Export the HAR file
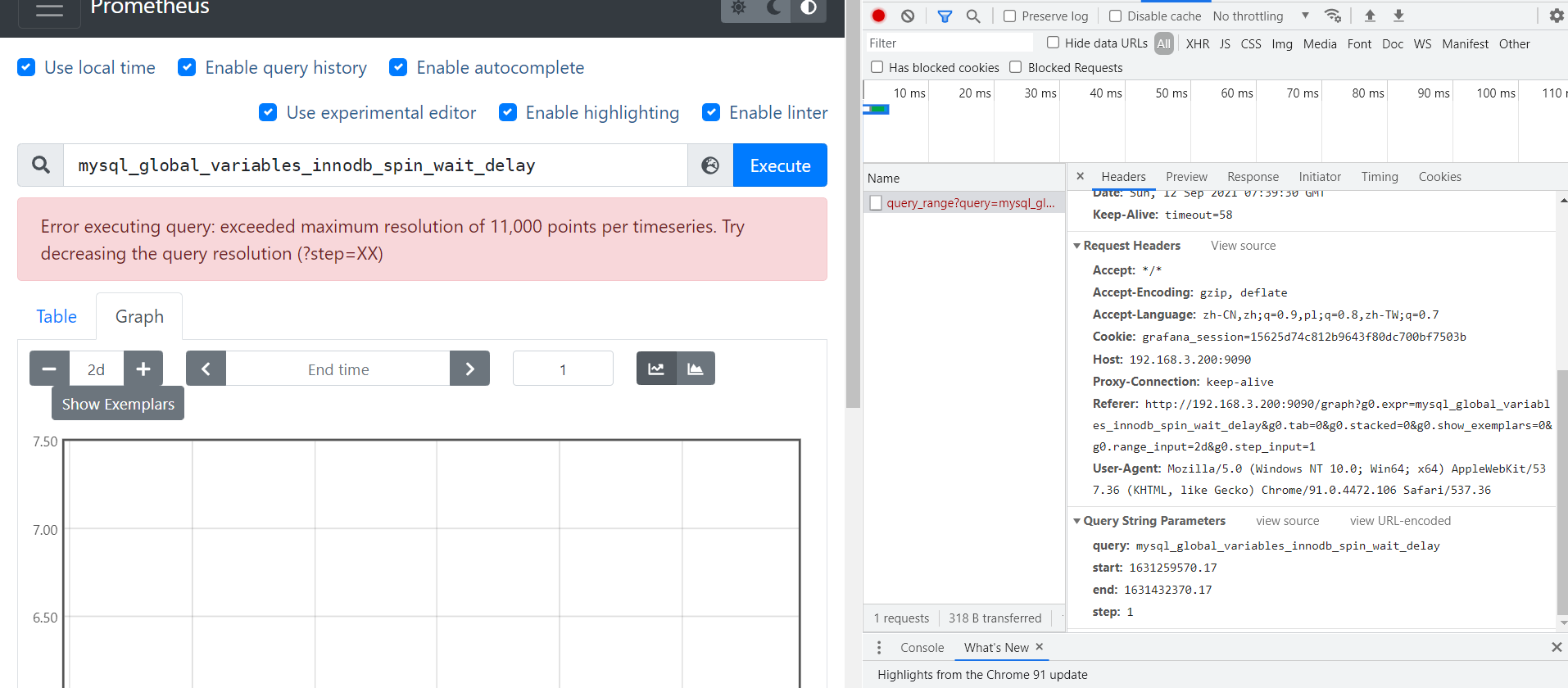The height and width of the screenshot is (688, 1568). tap(1398, 16)
